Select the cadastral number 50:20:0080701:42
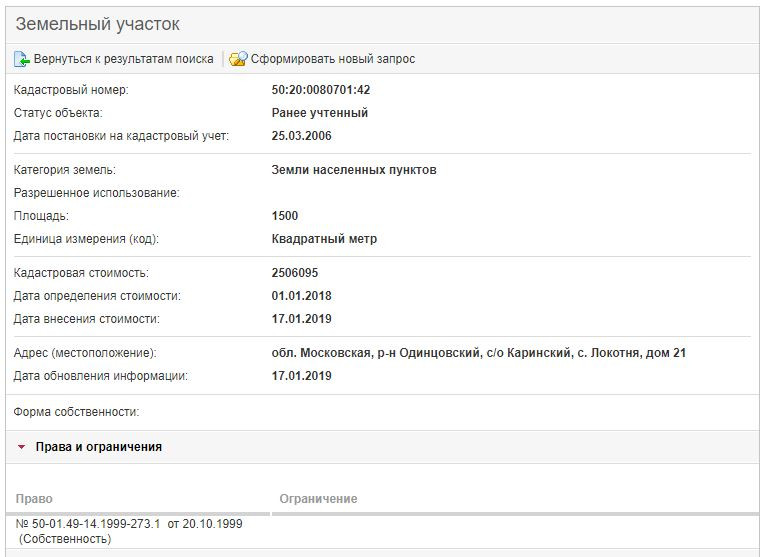767x557 pixels. (321, 90)
